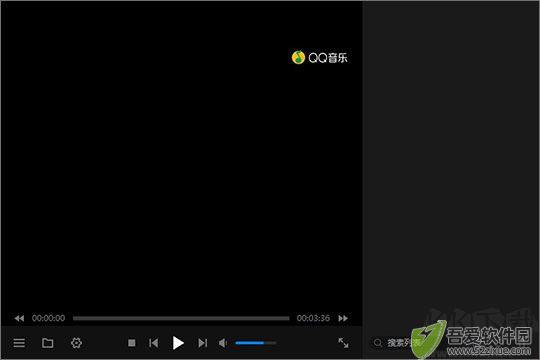Click the total duration 00:03:36 label
Image resolution: width=540 pixels, height=360 pixels.
313,318
